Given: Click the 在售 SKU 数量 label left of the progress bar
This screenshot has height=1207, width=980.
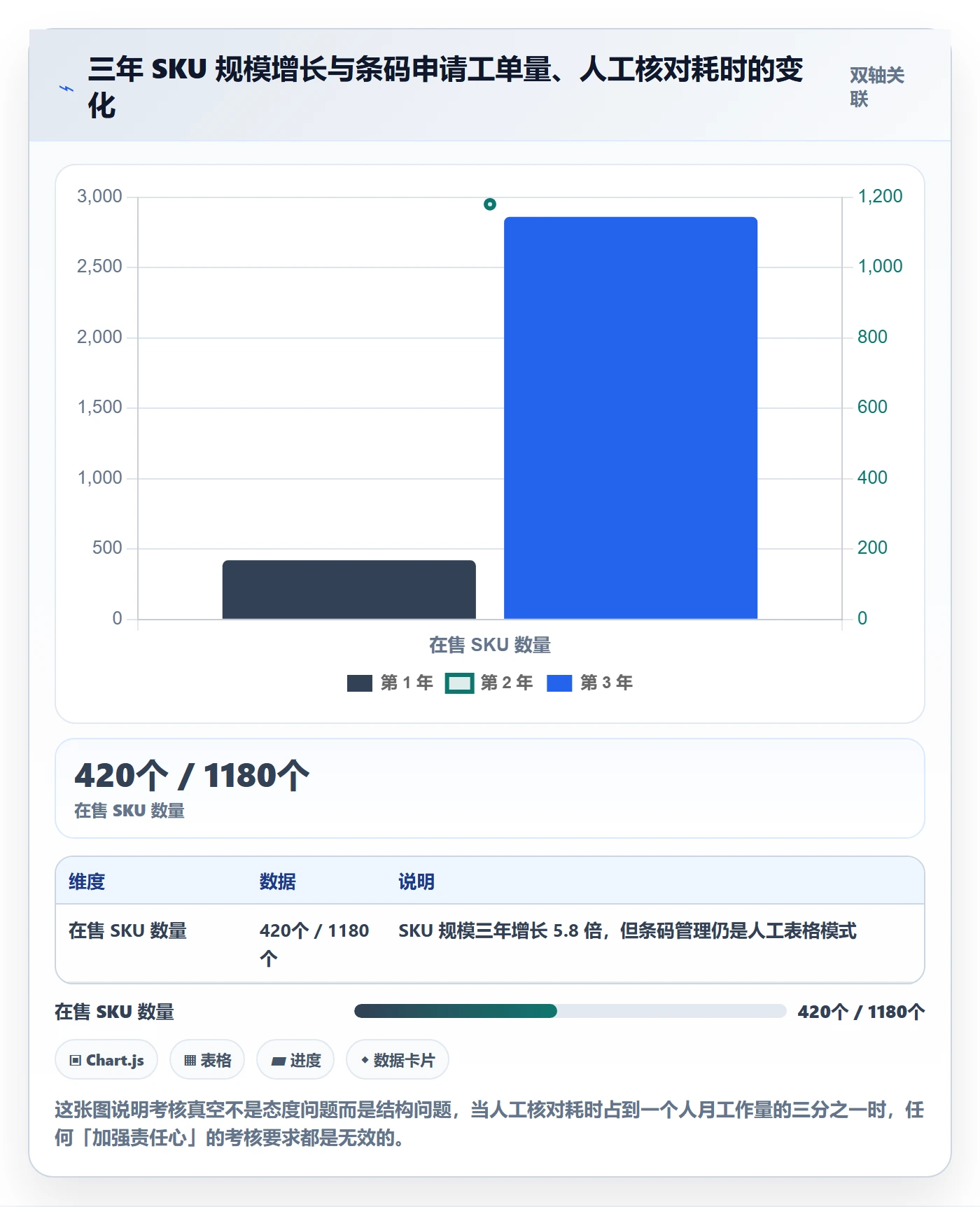Looking at the screenshot, I should (115, 1012).
